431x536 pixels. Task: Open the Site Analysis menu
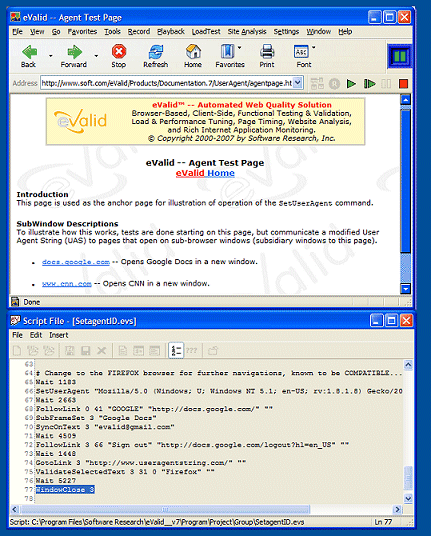(247, 32)
